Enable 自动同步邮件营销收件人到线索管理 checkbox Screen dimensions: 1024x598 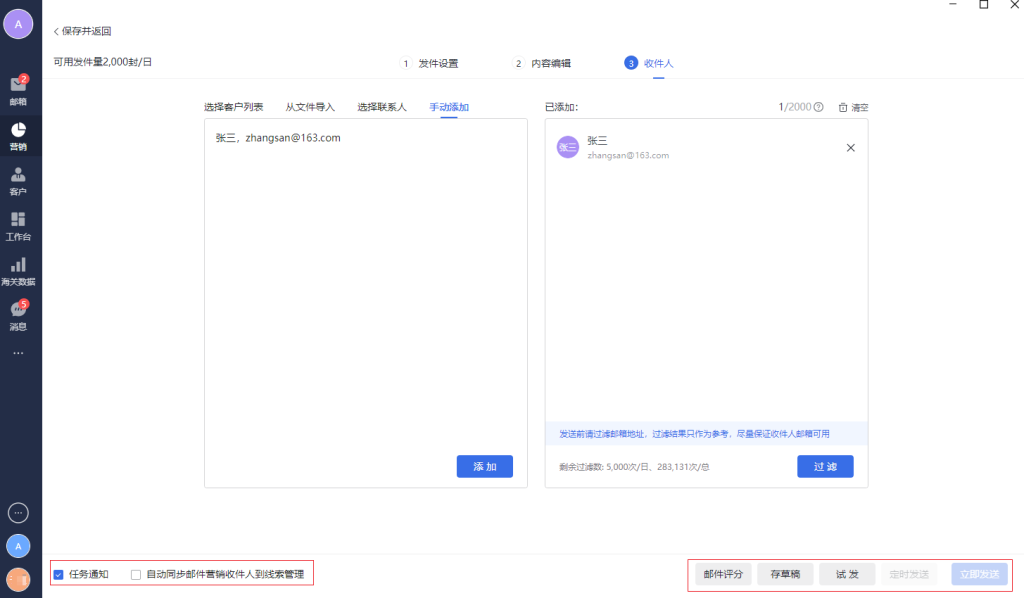click(136, 575)
